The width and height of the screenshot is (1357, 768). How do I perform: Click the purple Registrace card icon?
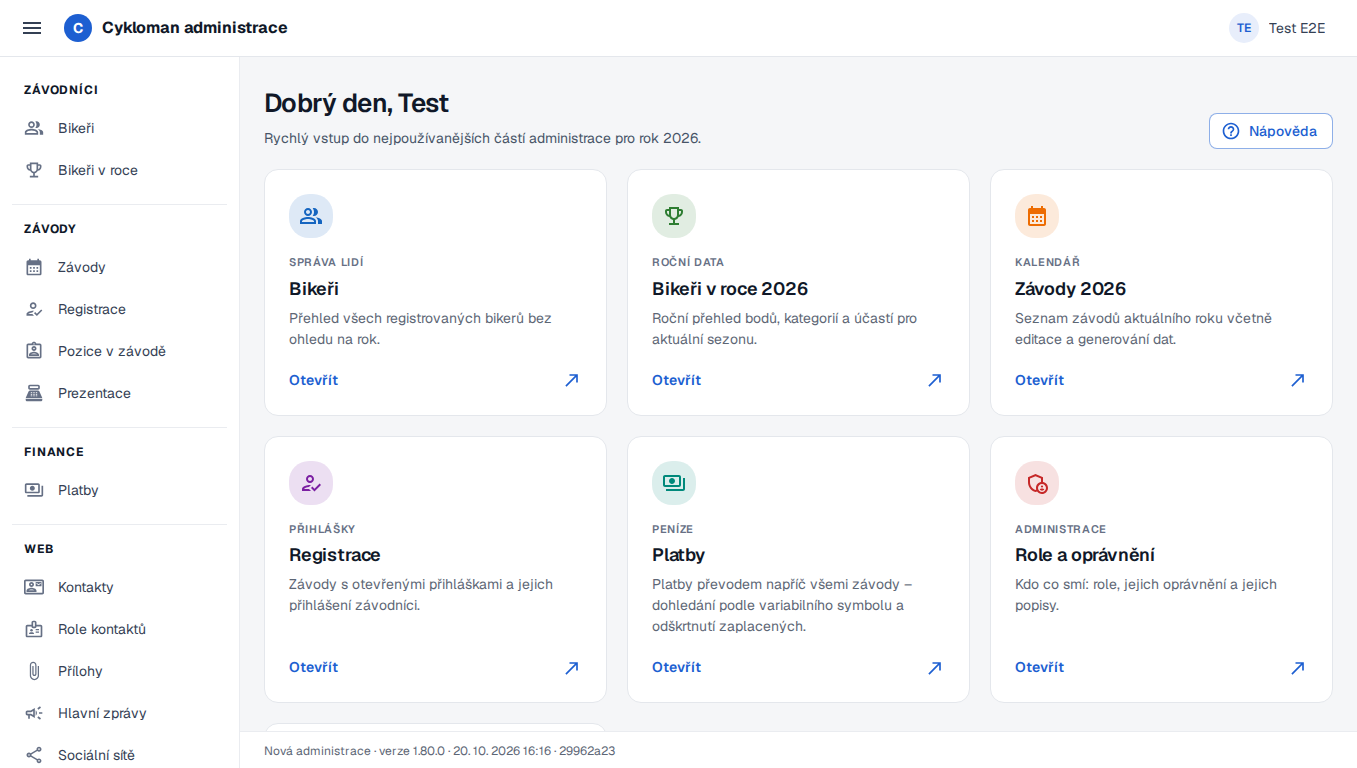coord(311,483)
